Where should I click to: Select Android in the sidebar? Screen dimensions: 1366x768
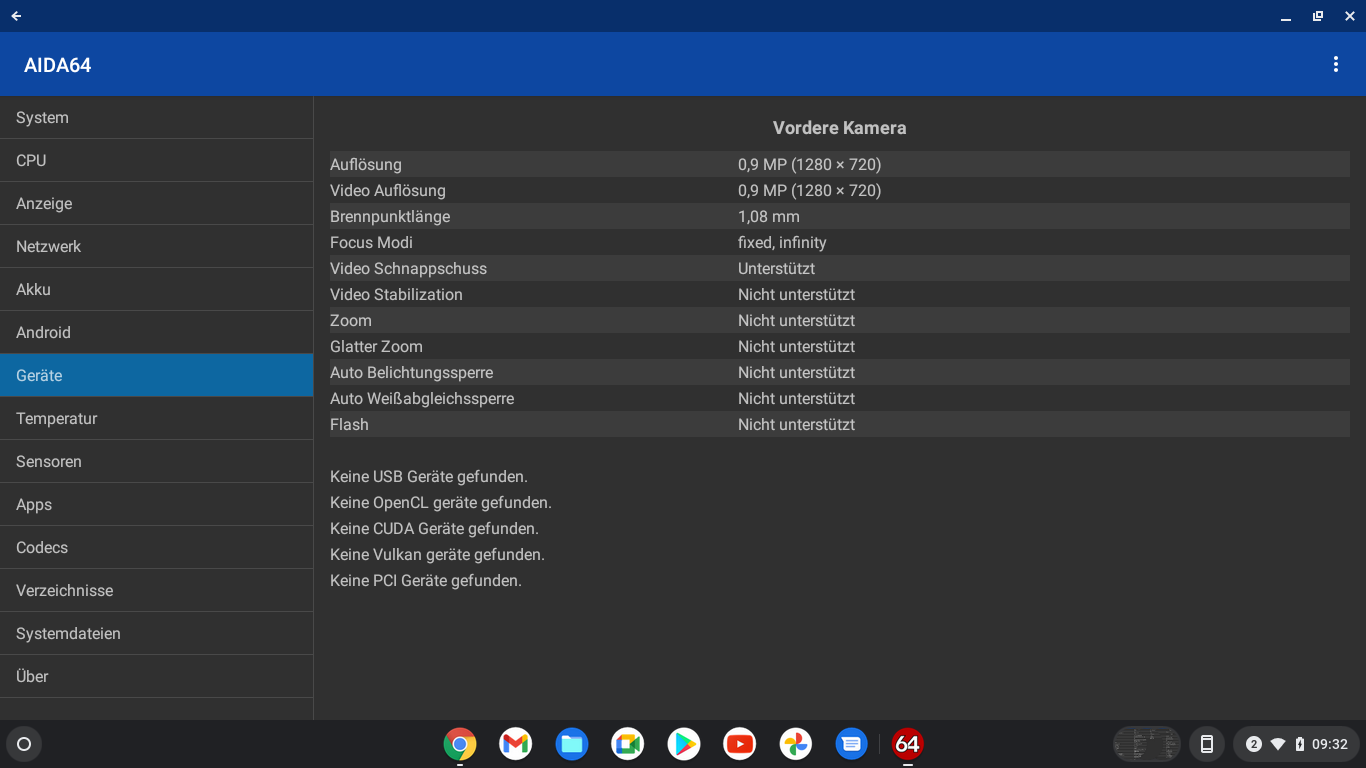coord(157,333)
